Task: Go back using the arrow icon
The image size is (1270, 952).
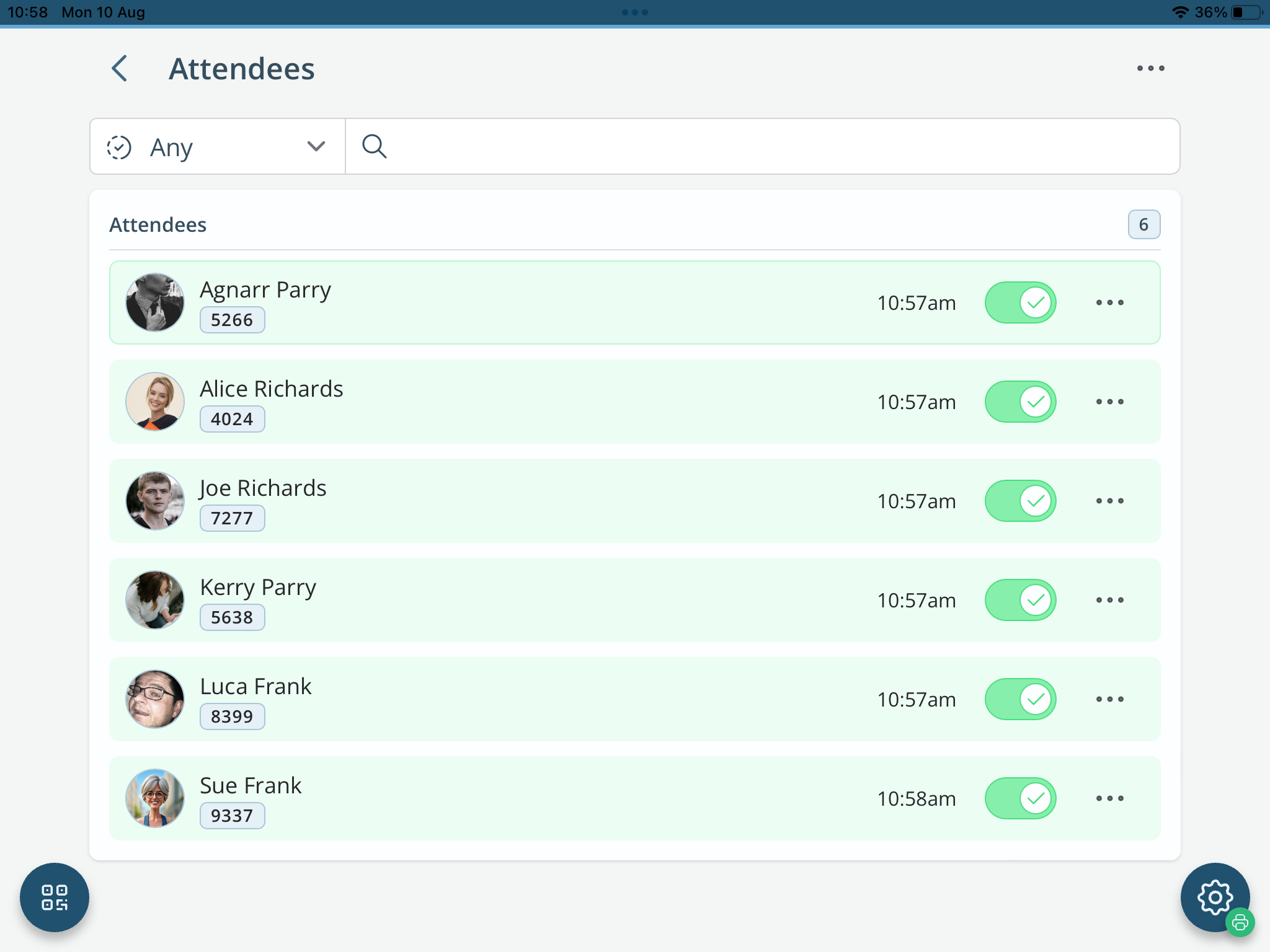Action: coord(120,68)
